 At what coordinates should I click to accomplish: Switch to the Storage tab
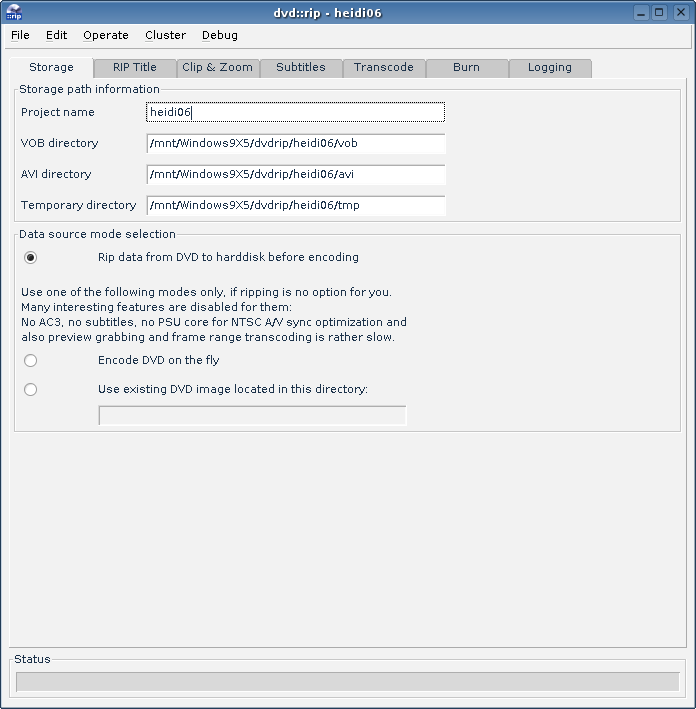51,67
